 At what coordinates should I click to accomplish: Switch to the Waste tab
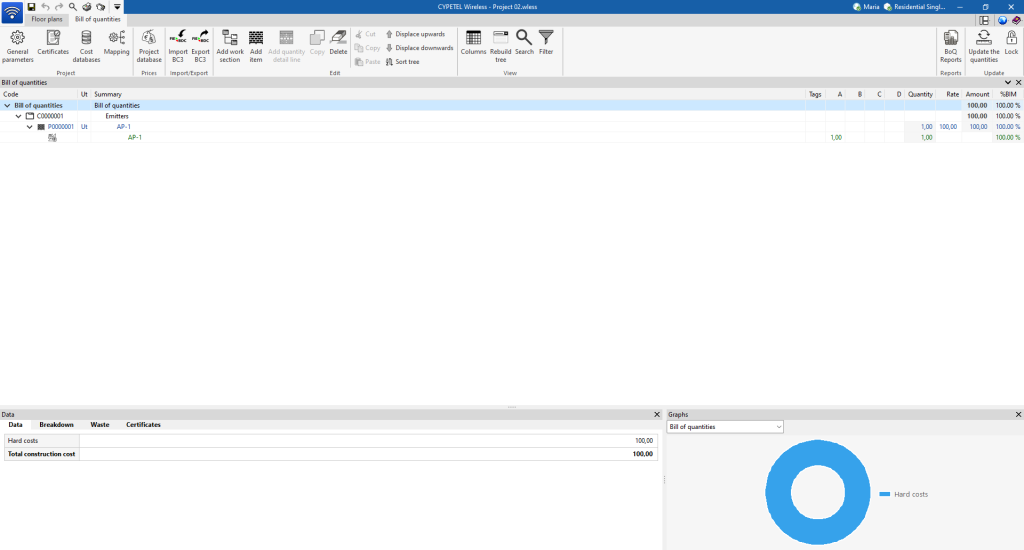coord(100,425)
